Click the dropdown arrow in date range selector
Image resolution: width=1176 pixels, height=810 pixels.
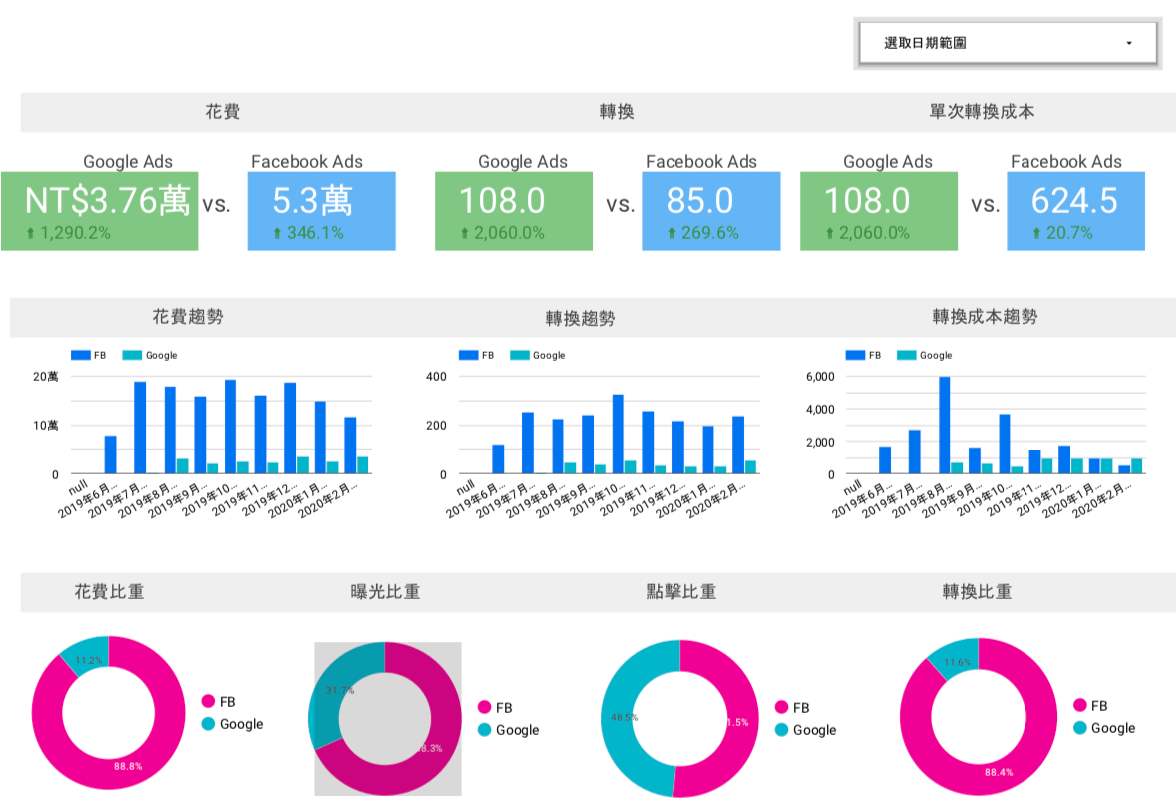[x=1129, y=44]
